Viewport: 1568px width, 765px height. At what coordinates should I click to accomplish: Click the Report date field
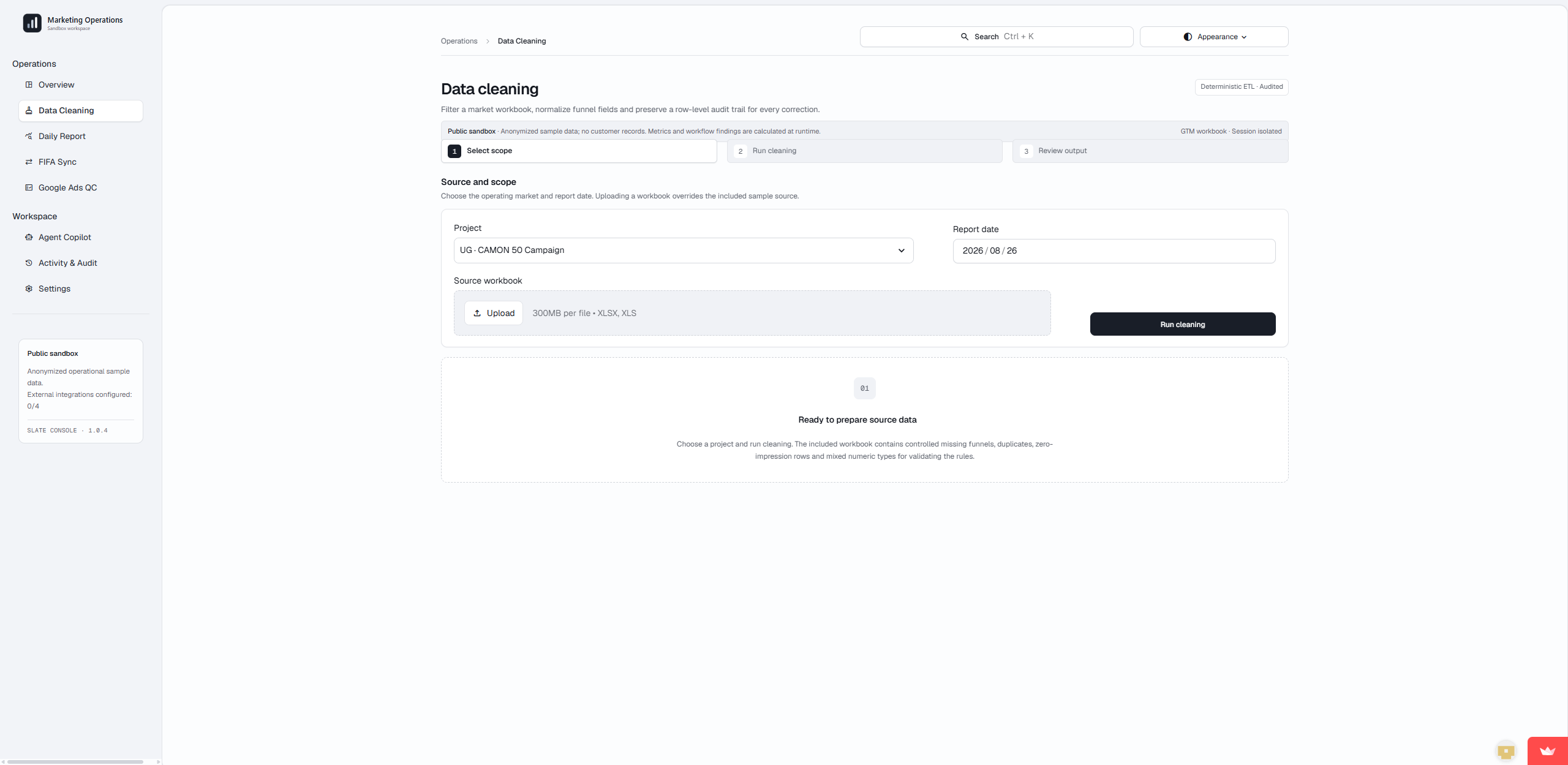pyautogui.click(x=1114, y=251)
